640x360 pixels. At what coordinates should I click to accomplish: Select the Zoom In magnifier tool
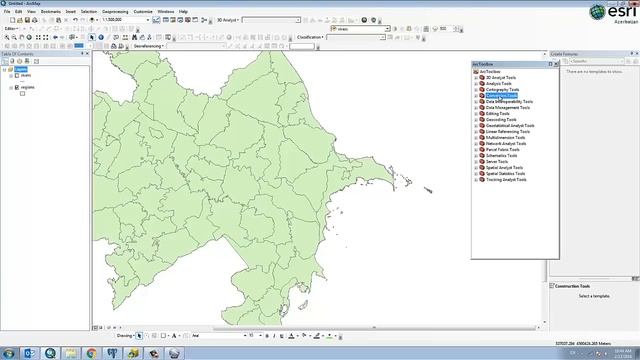click(x=7, y=37)
